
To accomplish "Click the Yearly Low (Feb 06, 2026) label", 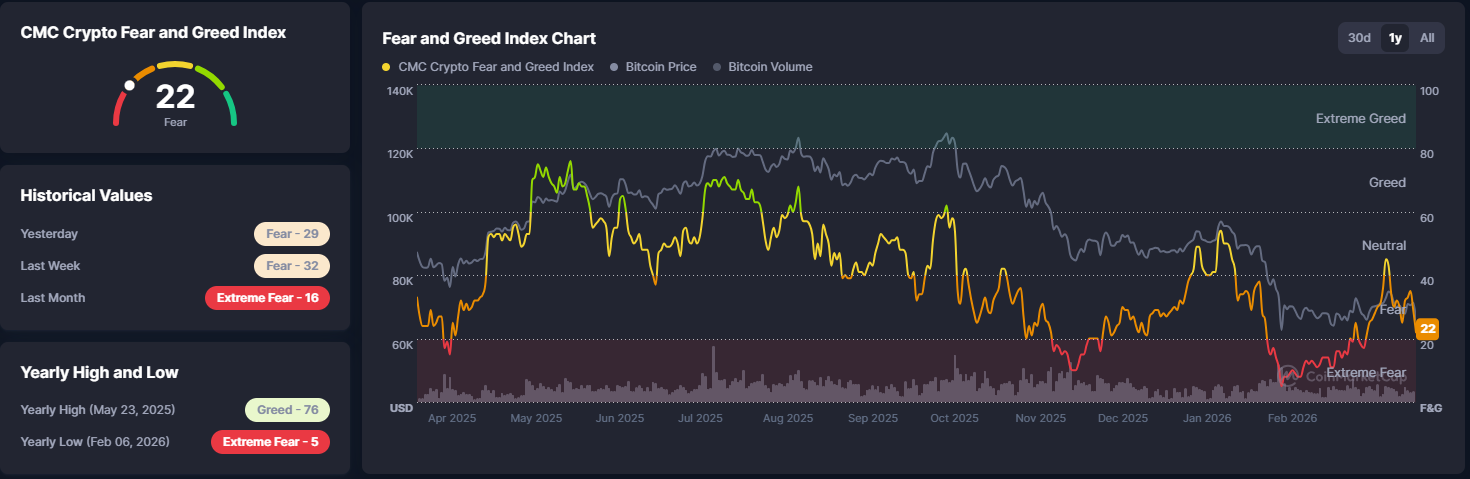I will pos(95,442).
